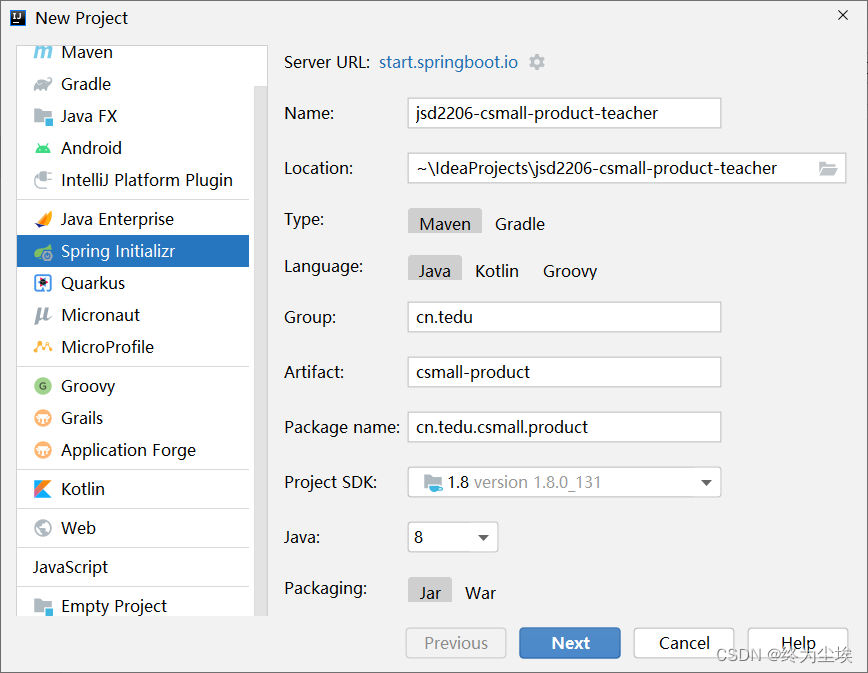
Task: Click the Quarkus icon
Action: pos(43,283)
